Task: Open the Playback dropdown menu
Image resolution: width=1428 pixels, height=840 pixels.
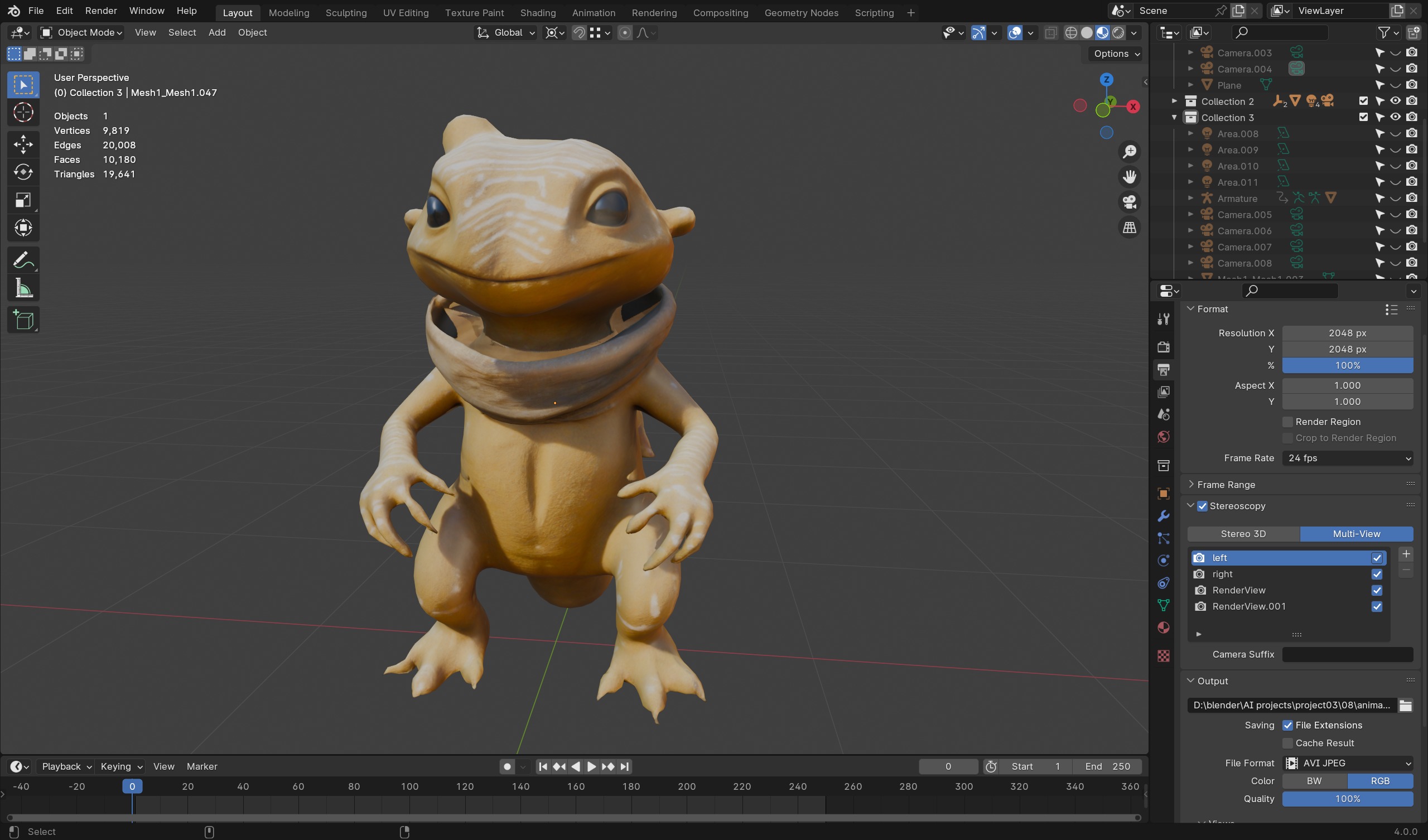Action: (66, 766)
